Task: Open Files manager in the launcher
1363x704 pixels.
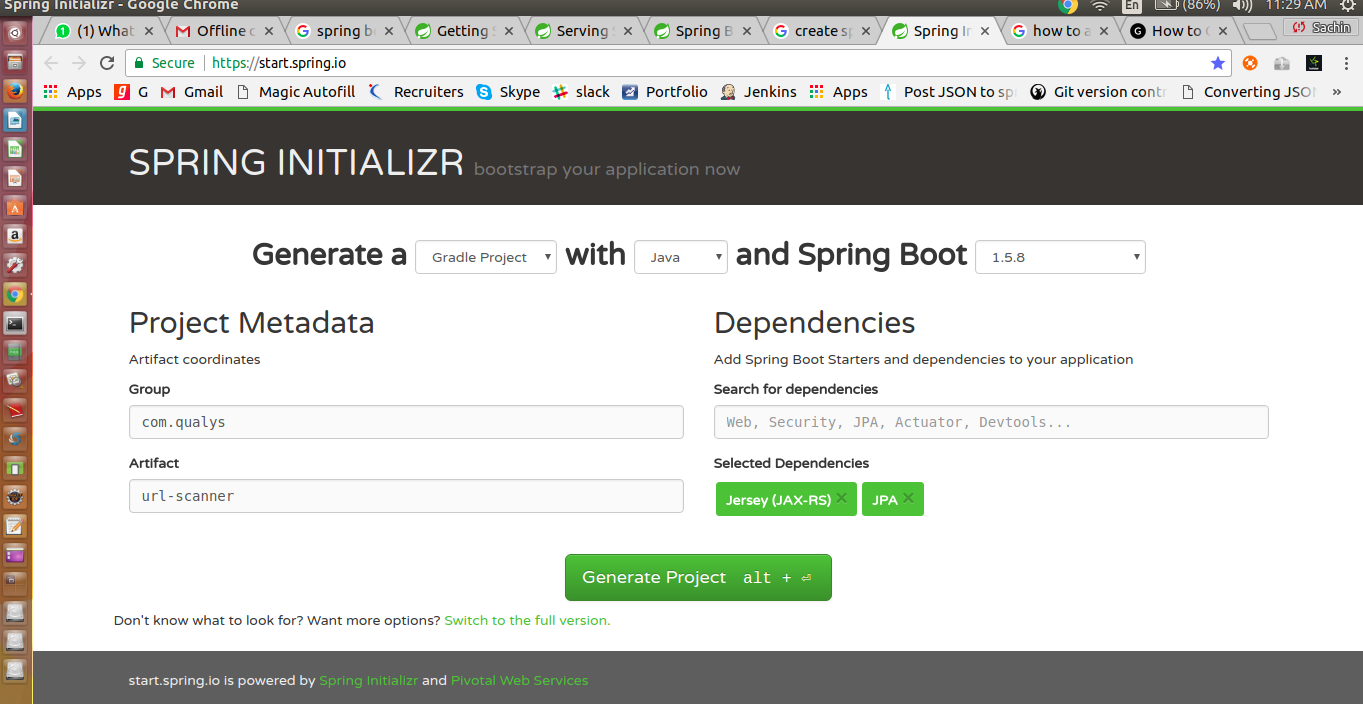Action: [15, 62]
